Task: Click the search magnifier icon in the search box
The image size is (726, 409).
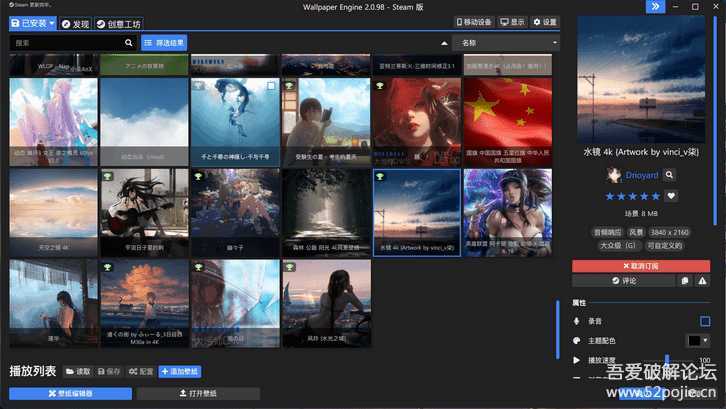Action: [129, 43]
